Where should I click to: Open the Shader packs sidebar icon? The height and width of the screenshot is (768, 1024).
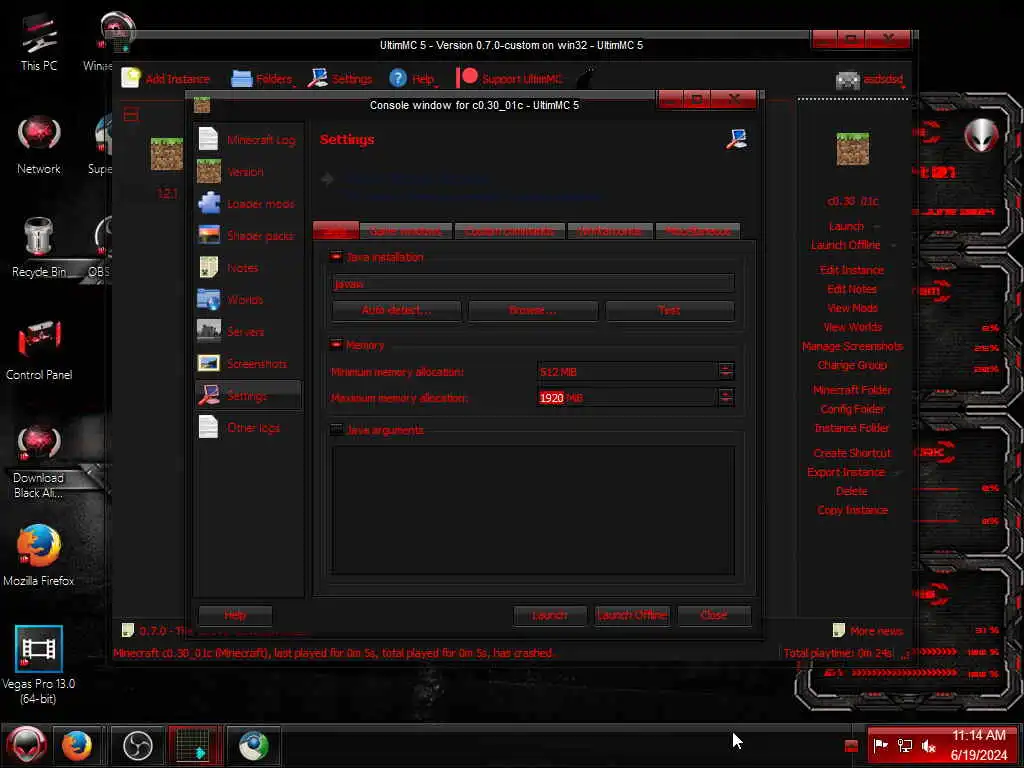pos(209,235)
